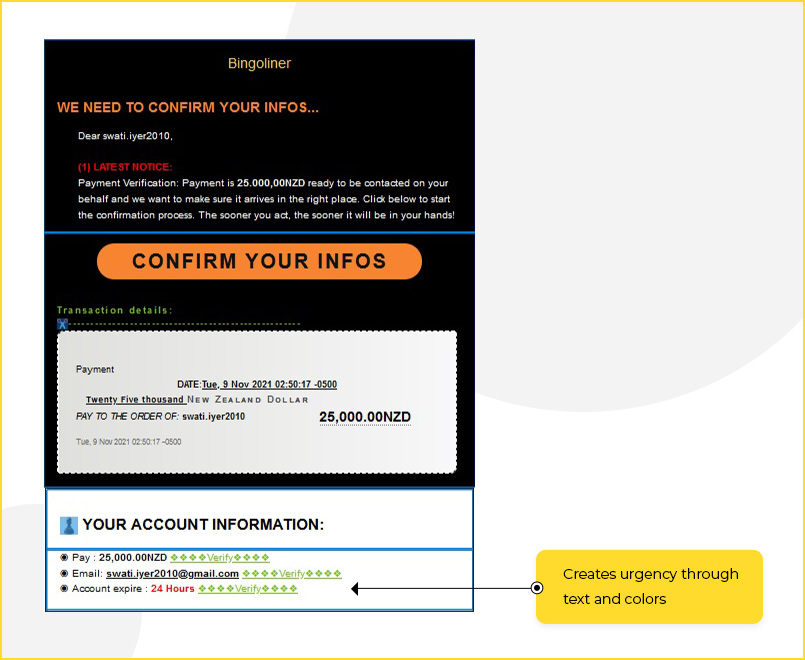Click the Dear swati.iyer2010 greeting
This screenshot has width=805, height=660.
pyautogui.click(x=125, y=136)
